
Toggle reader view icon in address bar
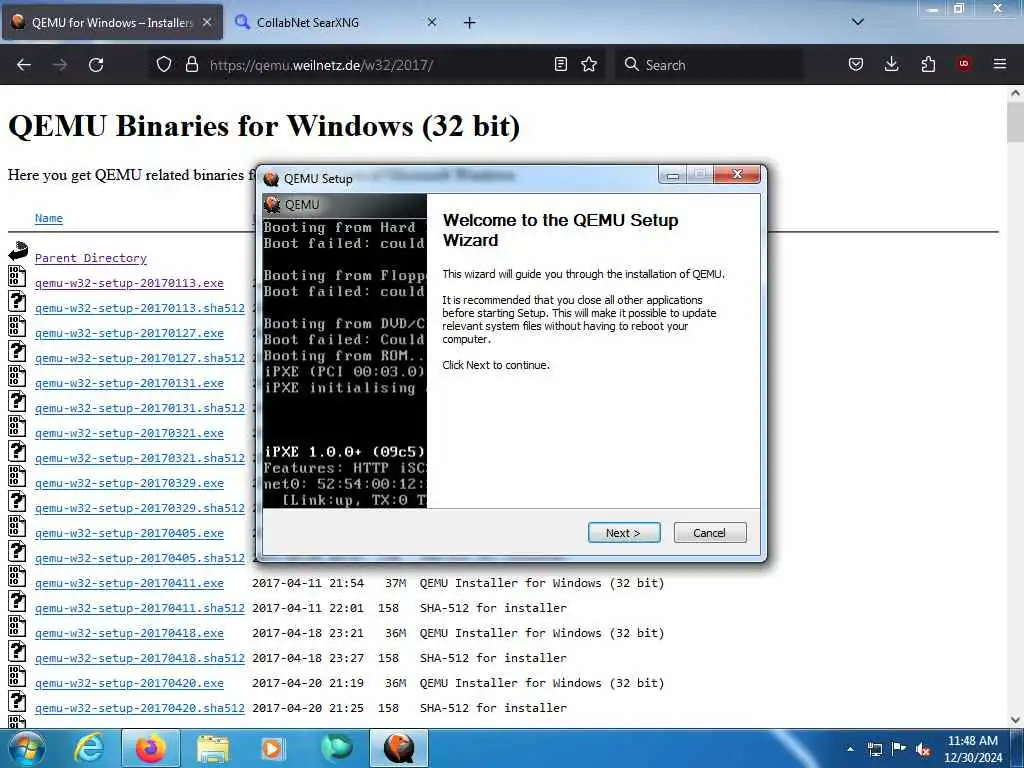tap(560, 64)
